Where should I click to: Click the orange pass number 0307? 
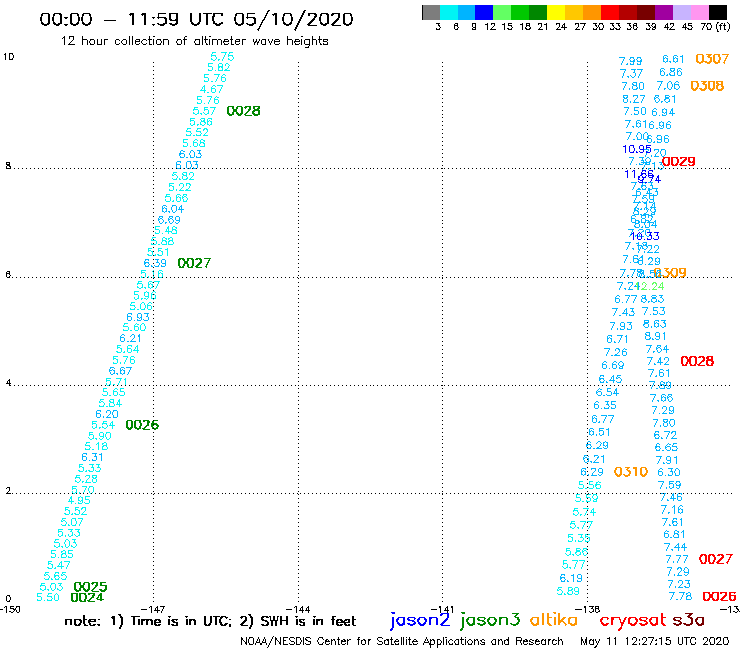point(712,59)
